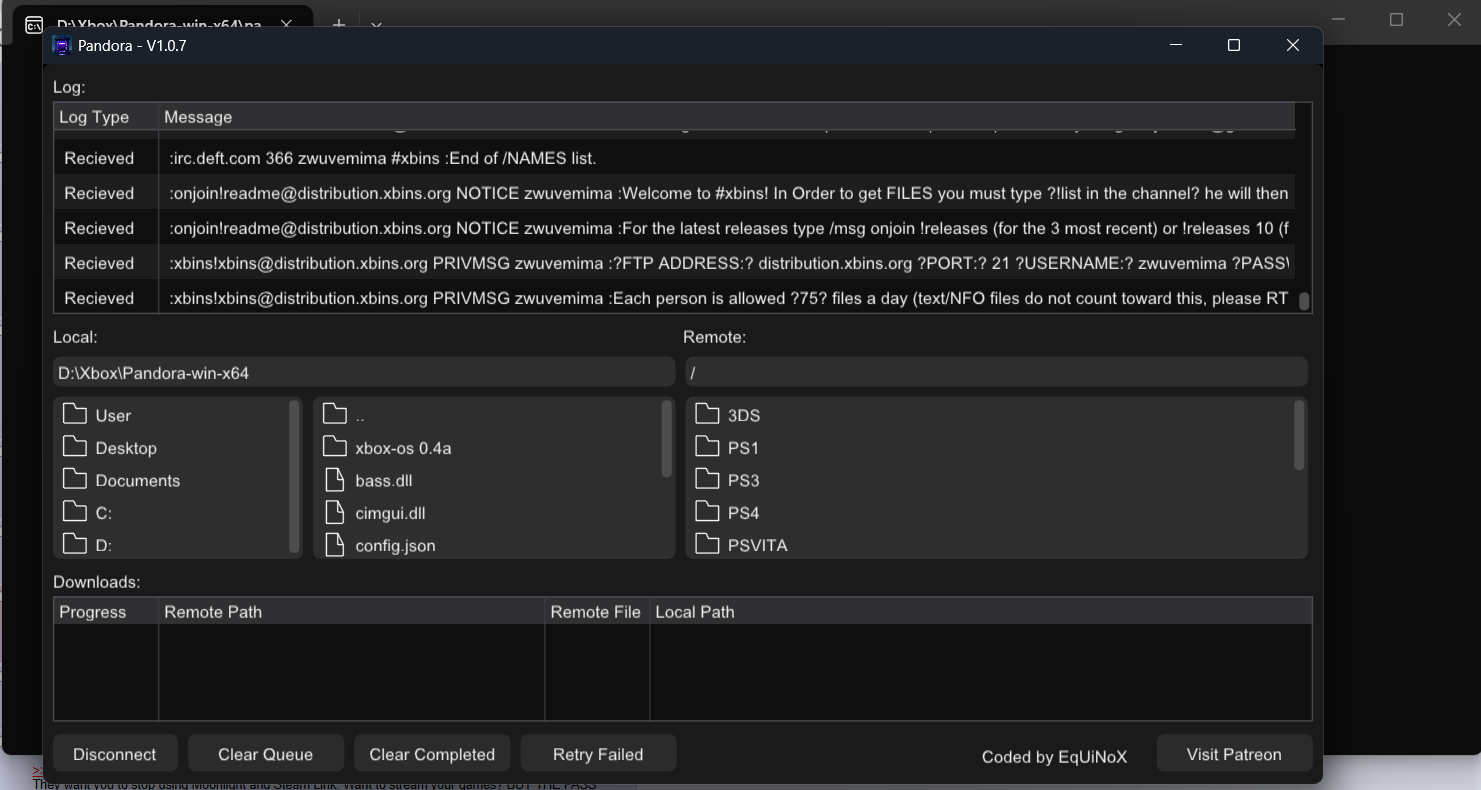
Task: Select the 'Welcome to #xbins!' log message
Action: pyautogui.click(x=729, y=193)
